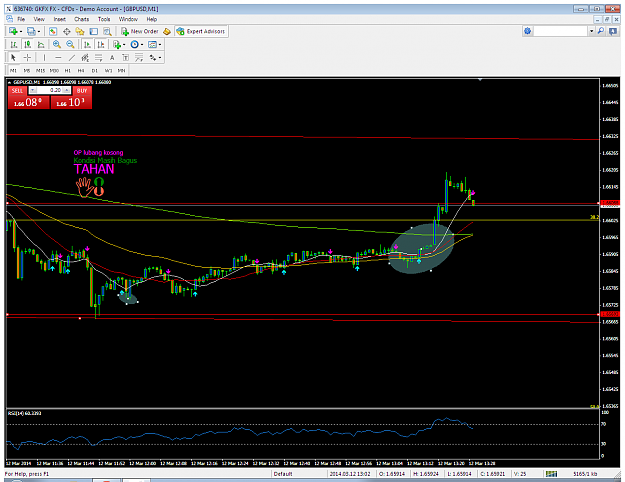Toggle chart auto scroll icon
The image size is (625, 482).
(87, 45)
